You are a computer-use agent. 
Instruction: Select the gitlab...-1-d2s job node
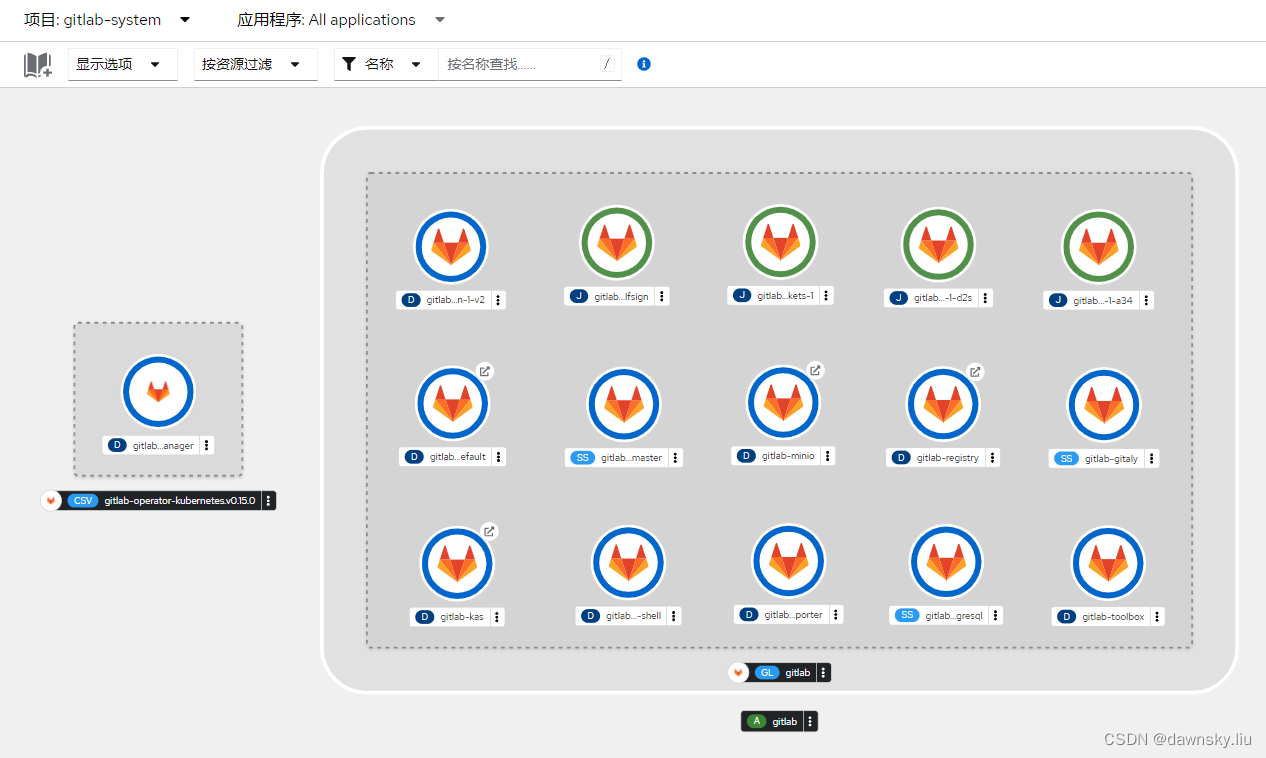[x=939, y=245]
